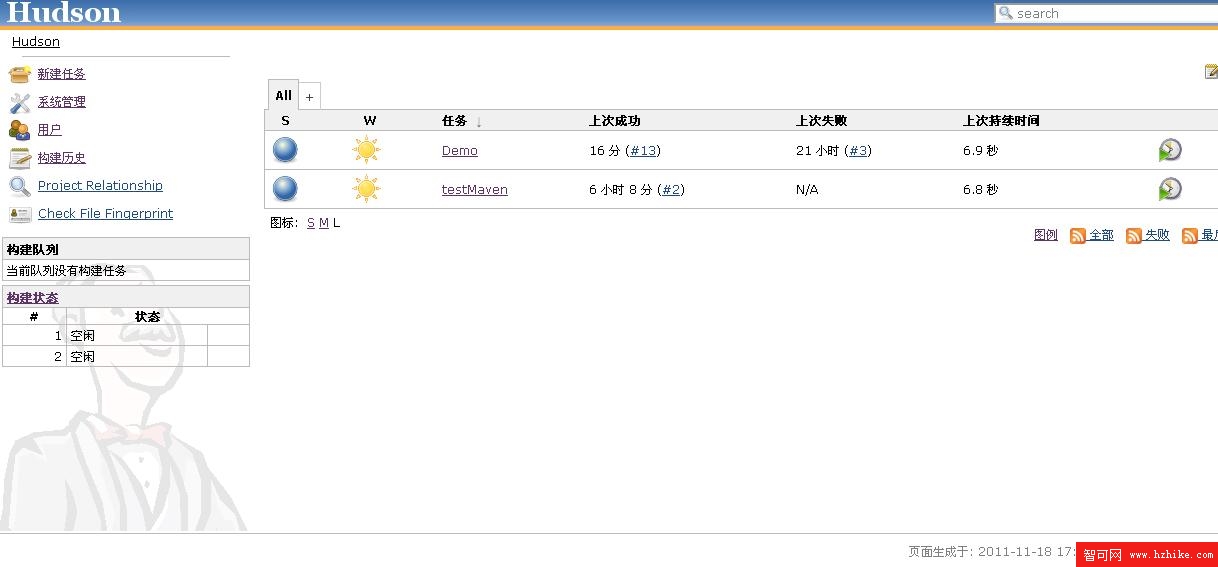The width and height of the screenshot is (1218, 567).
Task: Open 系统管理 manage link
Action: [62, 102]
